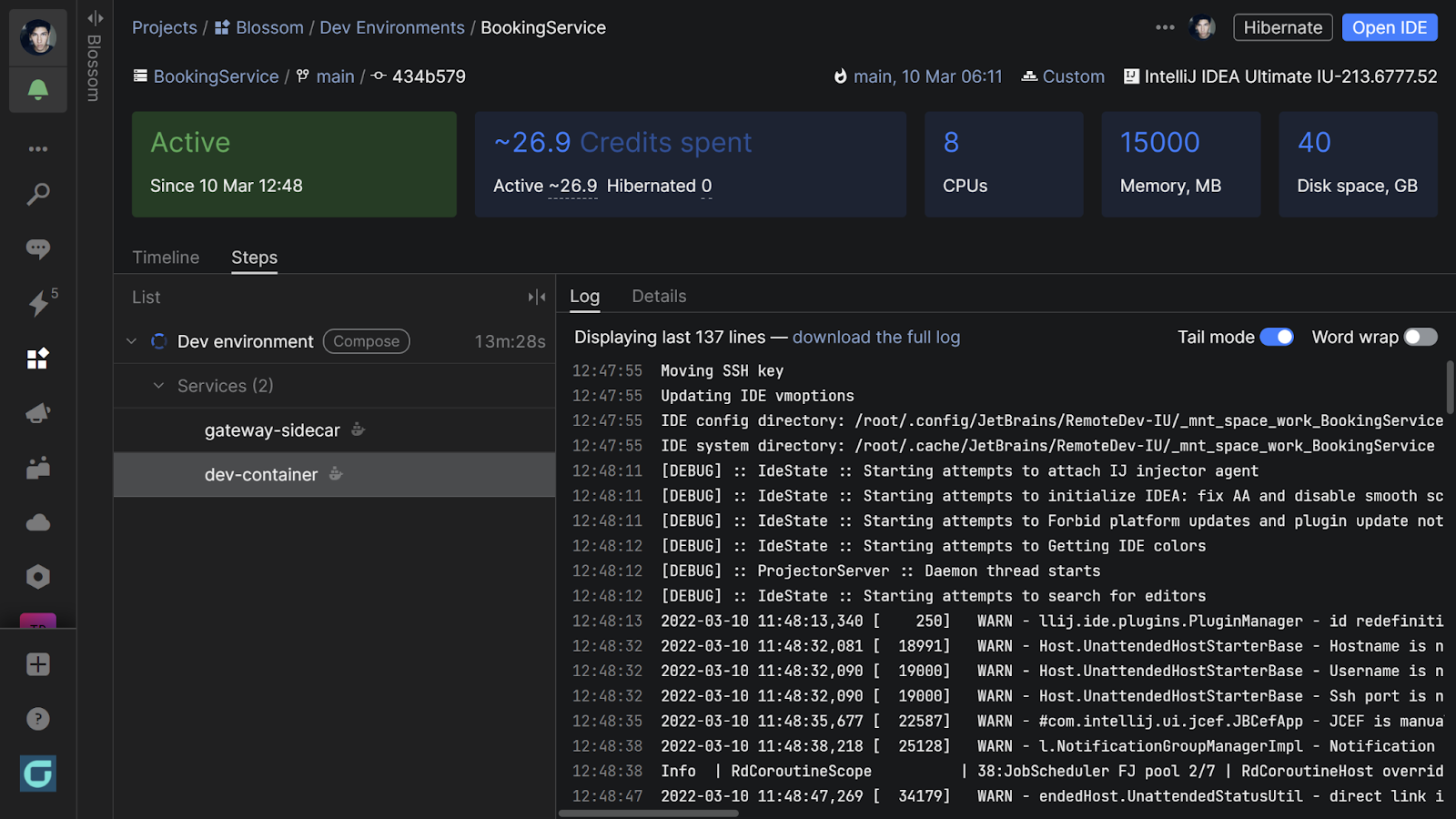Click log line Moving SSH key

click(x=722, y=370)
